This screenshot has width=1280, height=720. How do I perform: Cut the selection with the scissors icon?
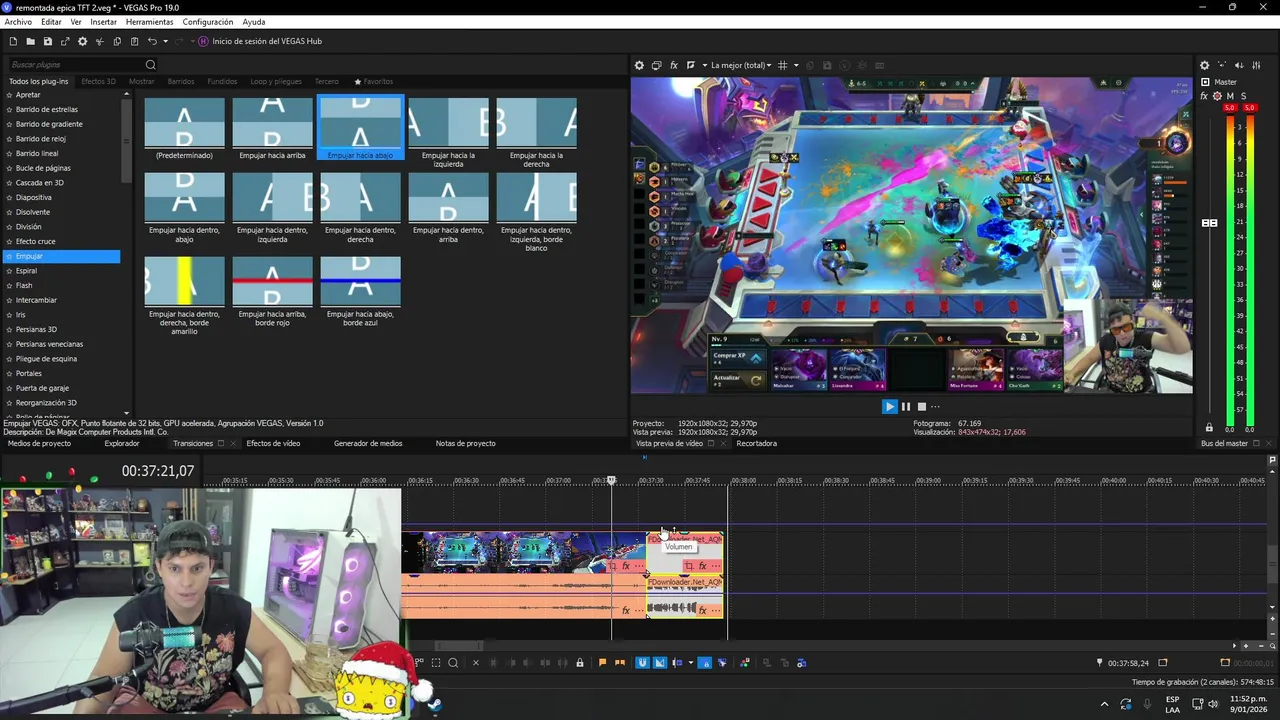tap(99, 41)
